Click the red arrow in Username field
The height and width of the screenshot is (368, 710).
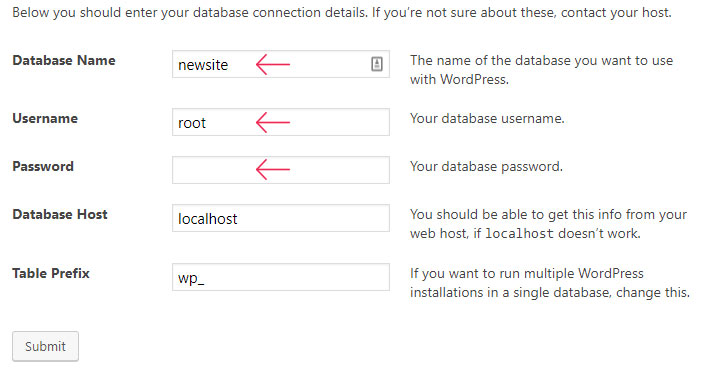[x=273, y=122]
